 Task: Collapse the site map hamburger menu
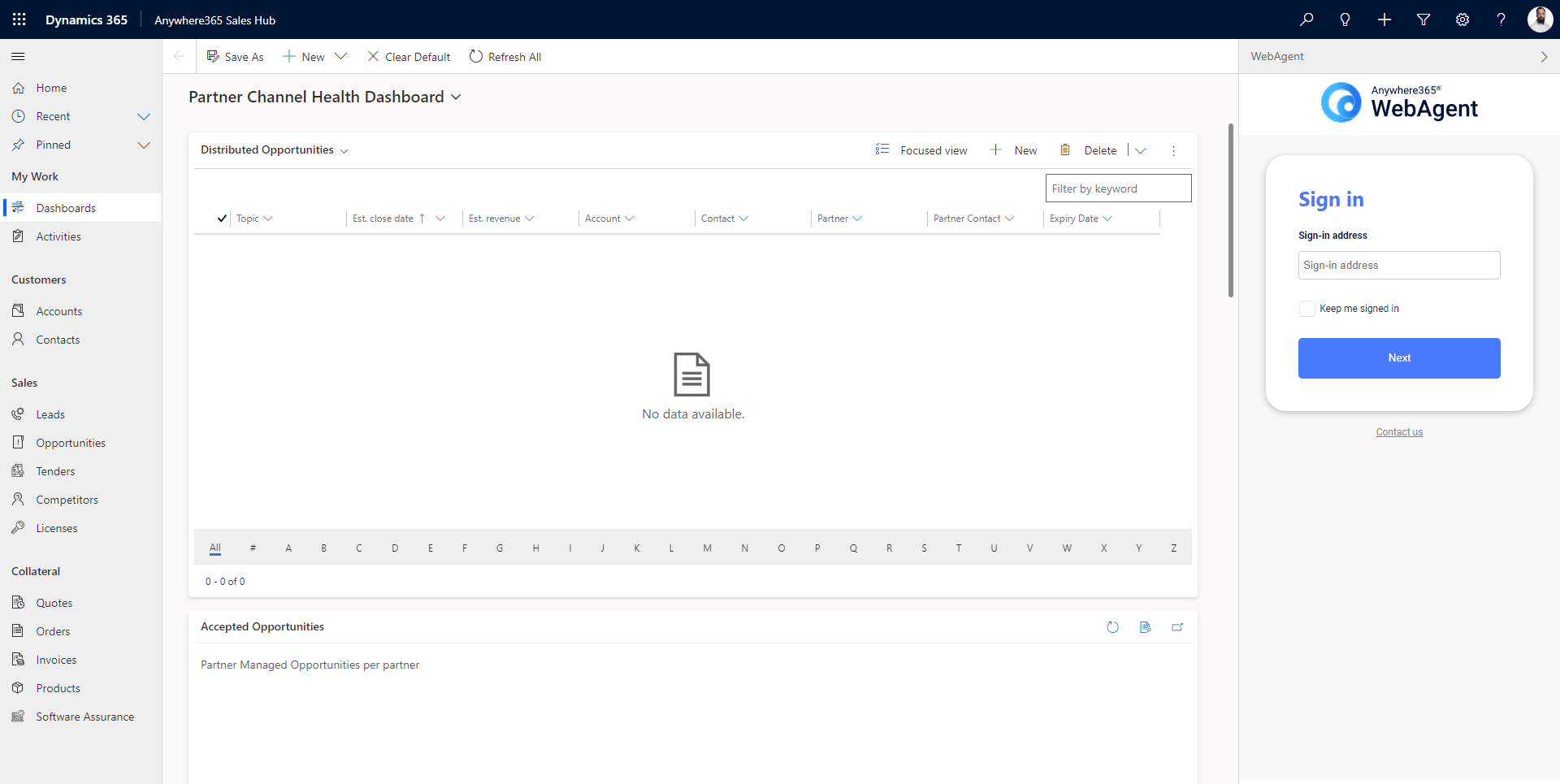pyautogui.click(x=18, y=56)
